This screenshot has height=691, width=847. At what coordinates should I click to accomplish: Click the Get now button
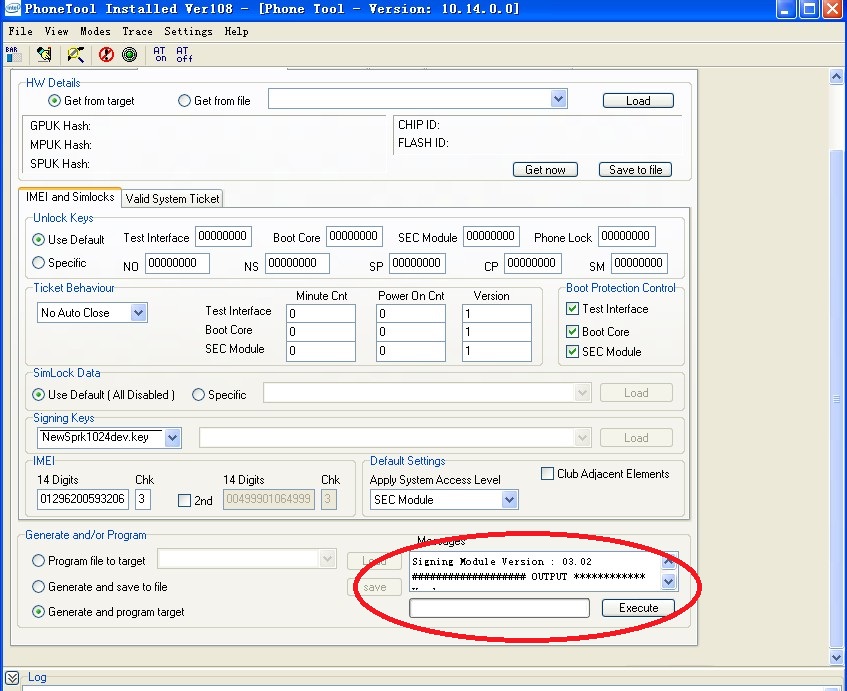click(545, 170)
